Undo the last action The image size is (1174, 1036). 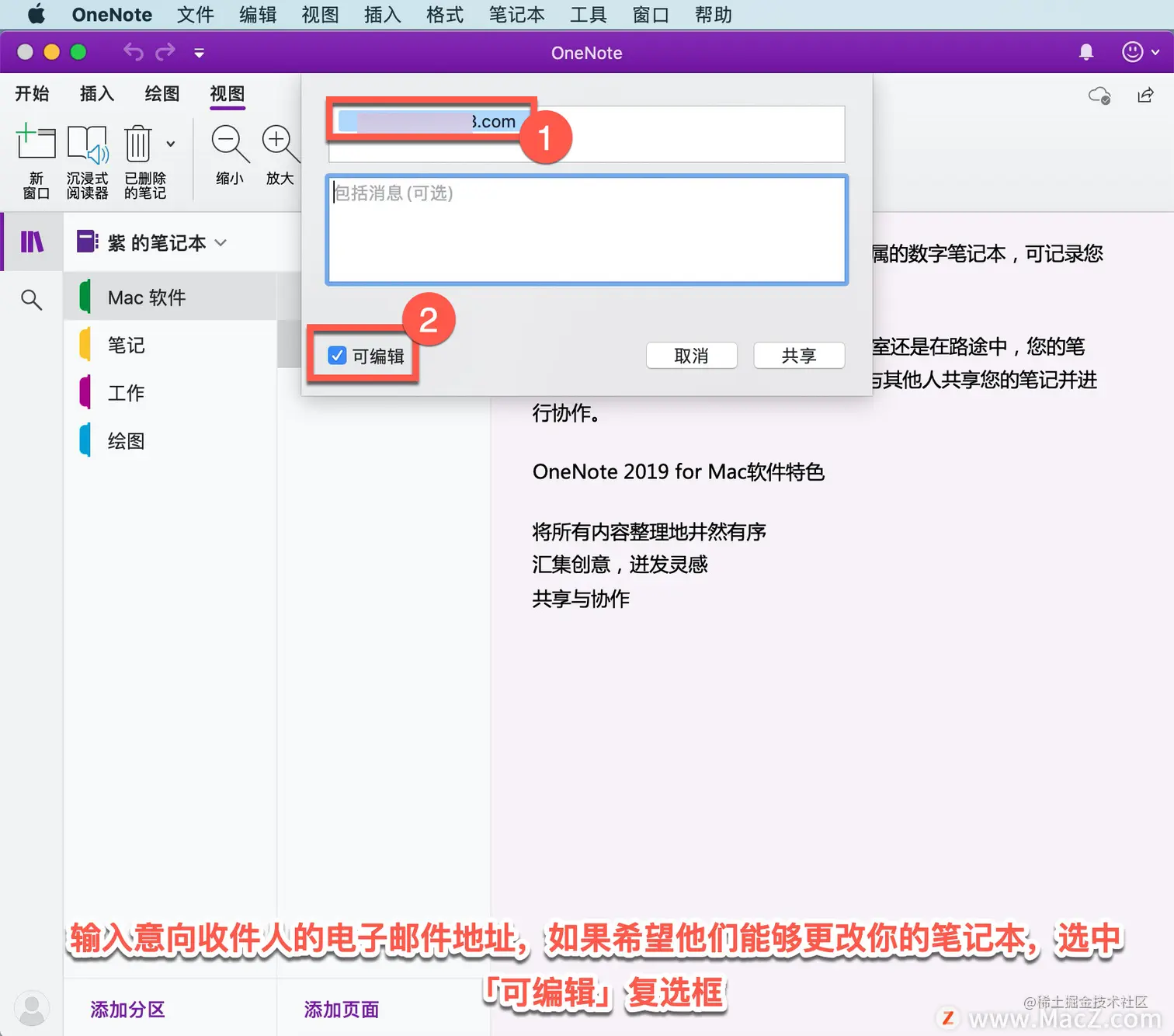[134, 52]
